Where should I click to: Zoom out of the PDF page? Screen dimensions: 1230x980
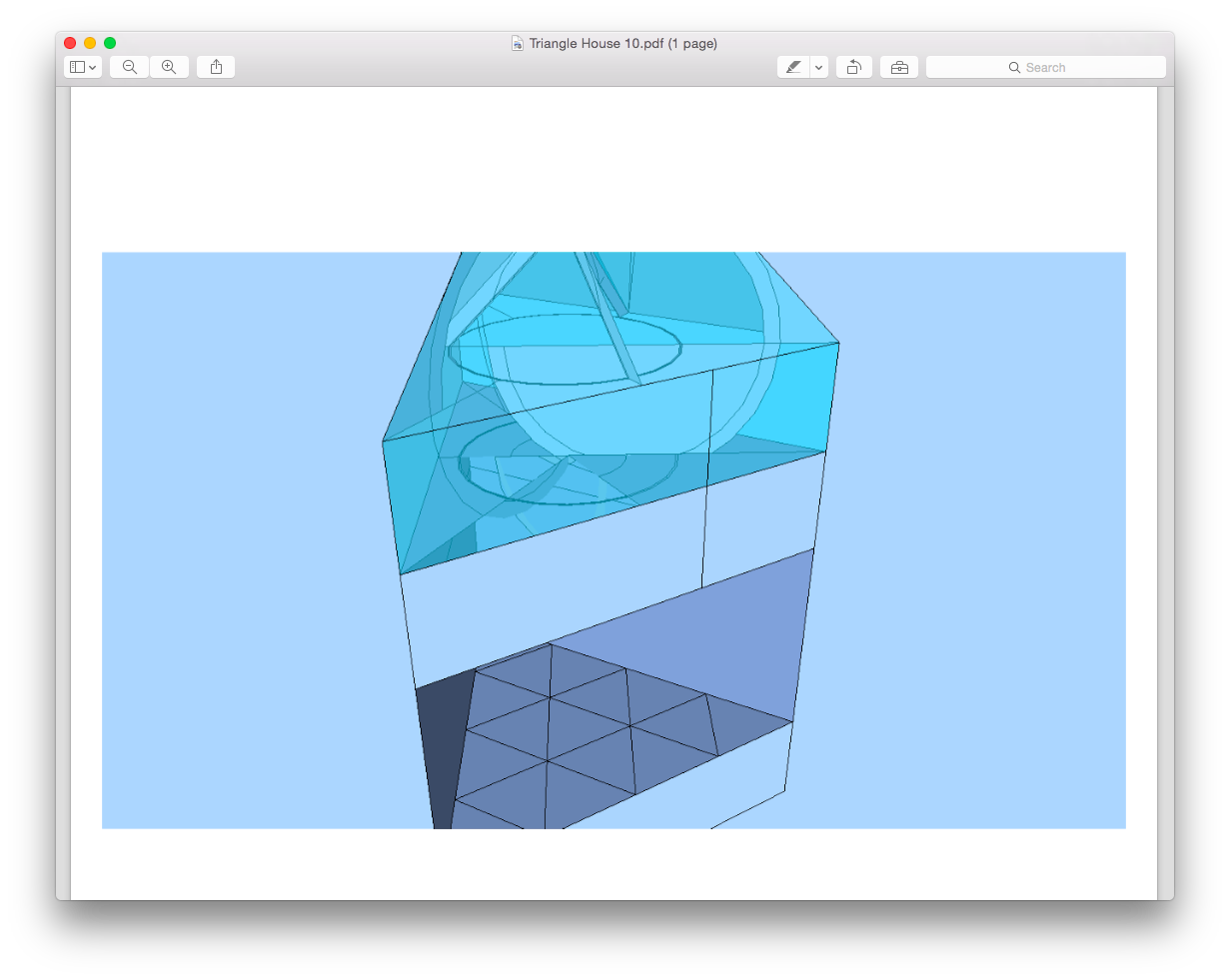pos(129,67)
